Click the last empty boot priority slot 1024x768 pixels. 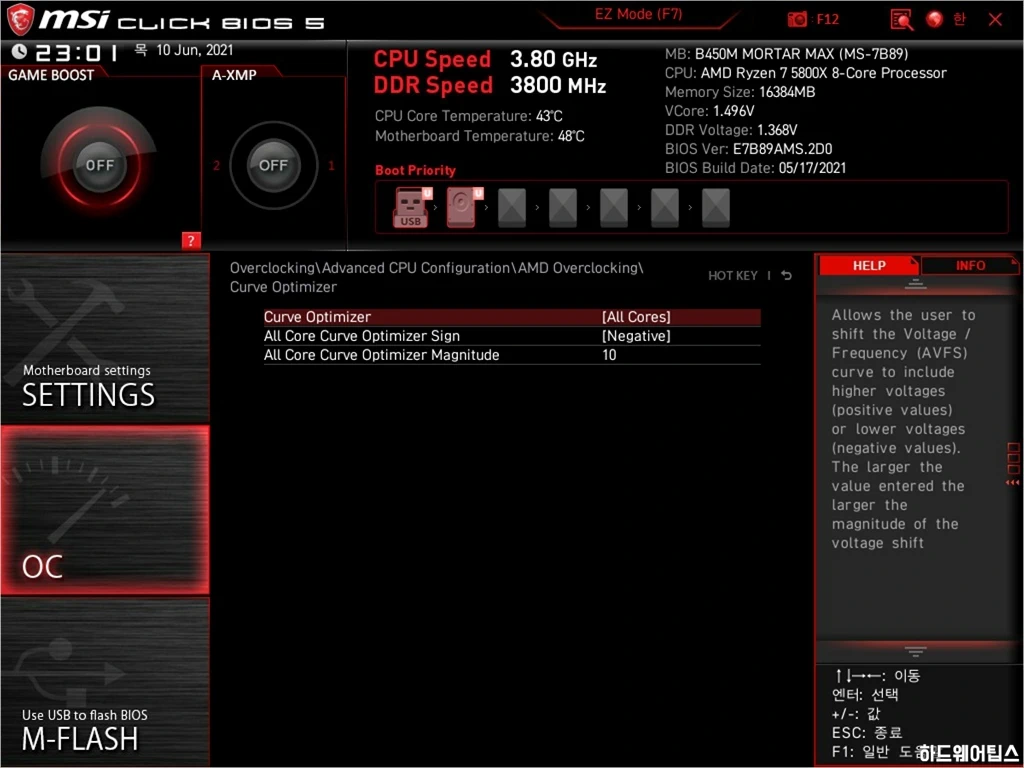tap(716, 208)
